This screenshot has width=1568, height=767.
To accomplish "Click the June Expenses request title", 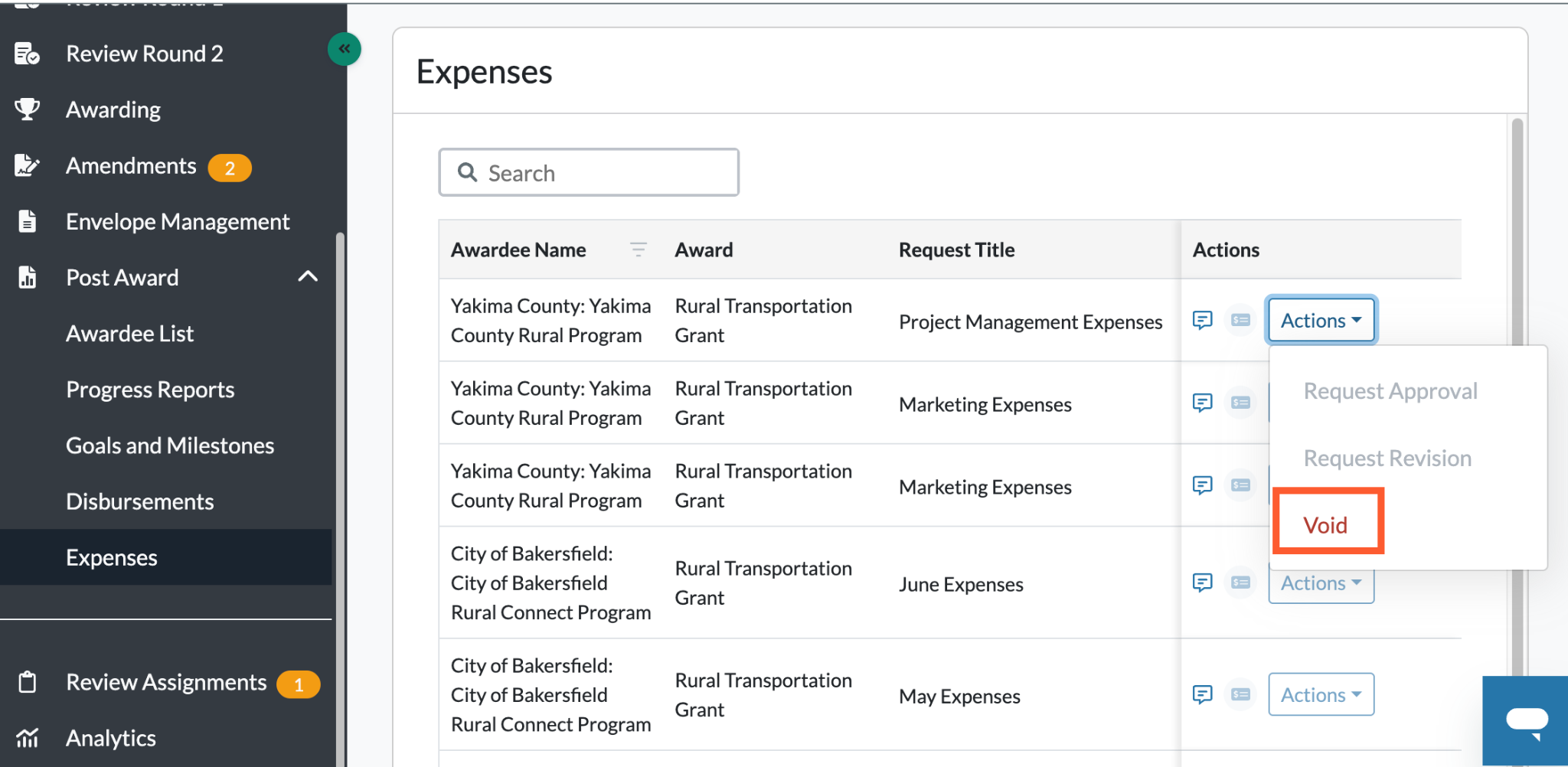I will pos(961,585).
